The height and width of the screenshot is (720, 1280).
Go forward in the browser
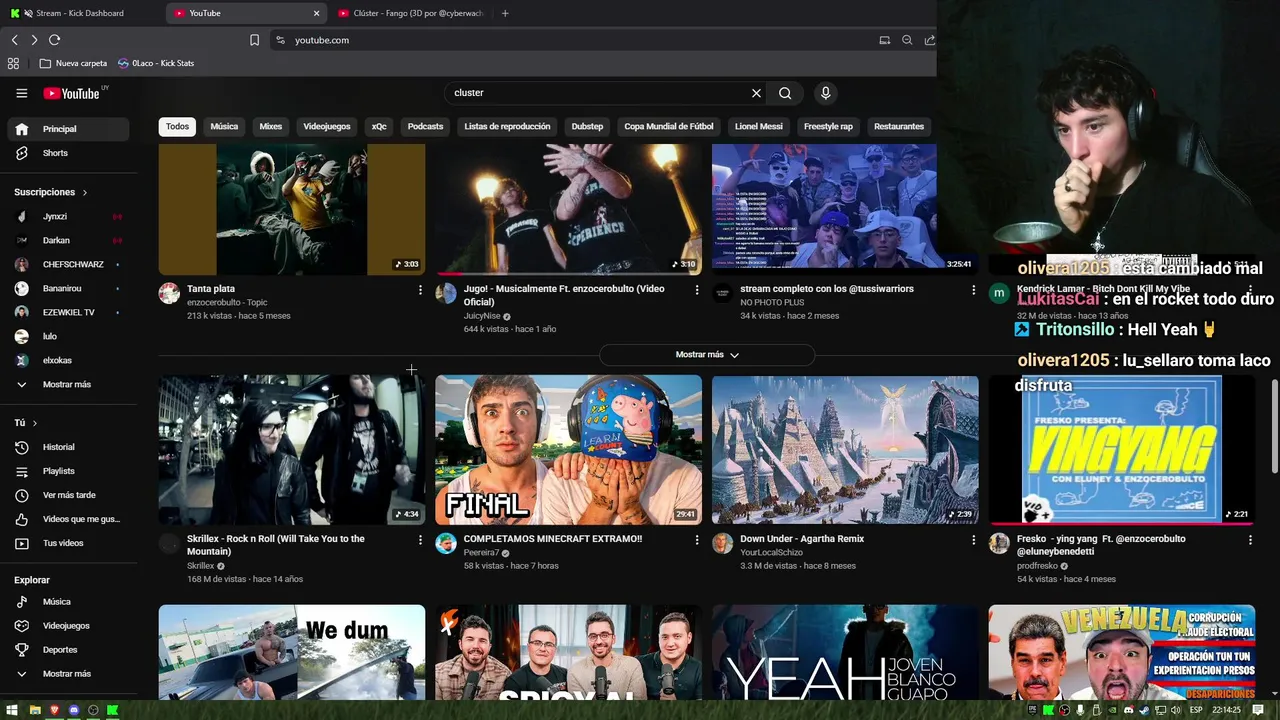pyautogui.click(x=34, y=40)
